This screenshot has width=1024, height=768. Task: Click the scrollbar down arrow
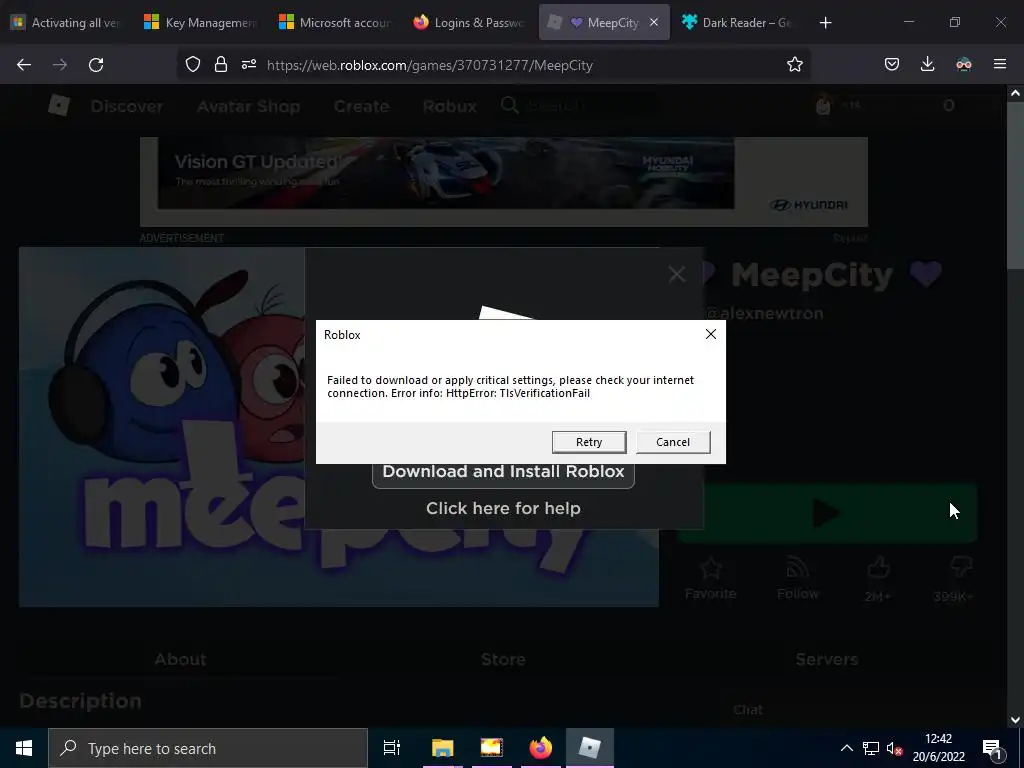tap(1015, 720)
